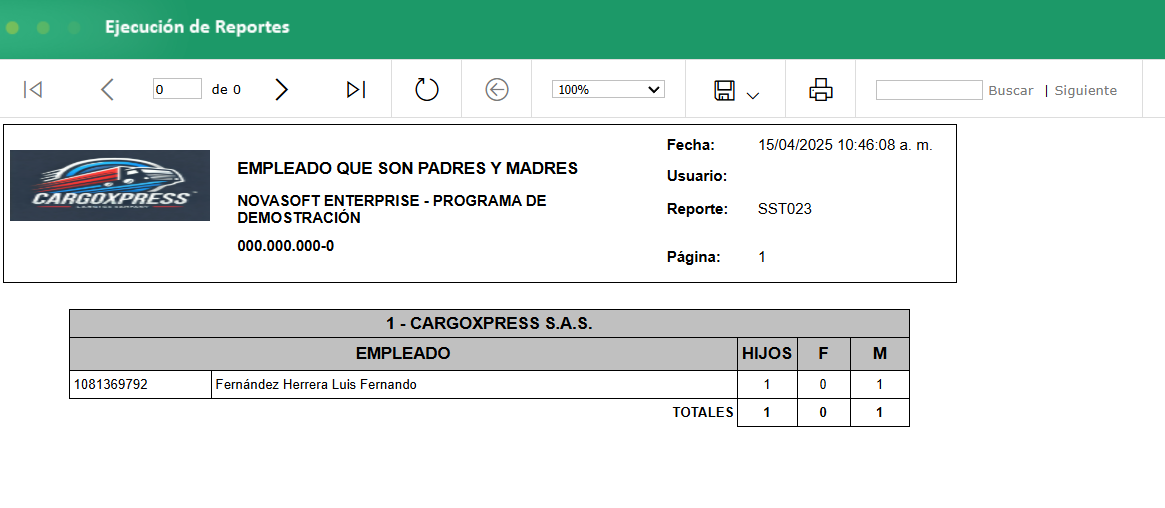Select the title EMPLEADO QUE SON PADRES Y MADRES

pyautogui.click(x=407, y=169)
